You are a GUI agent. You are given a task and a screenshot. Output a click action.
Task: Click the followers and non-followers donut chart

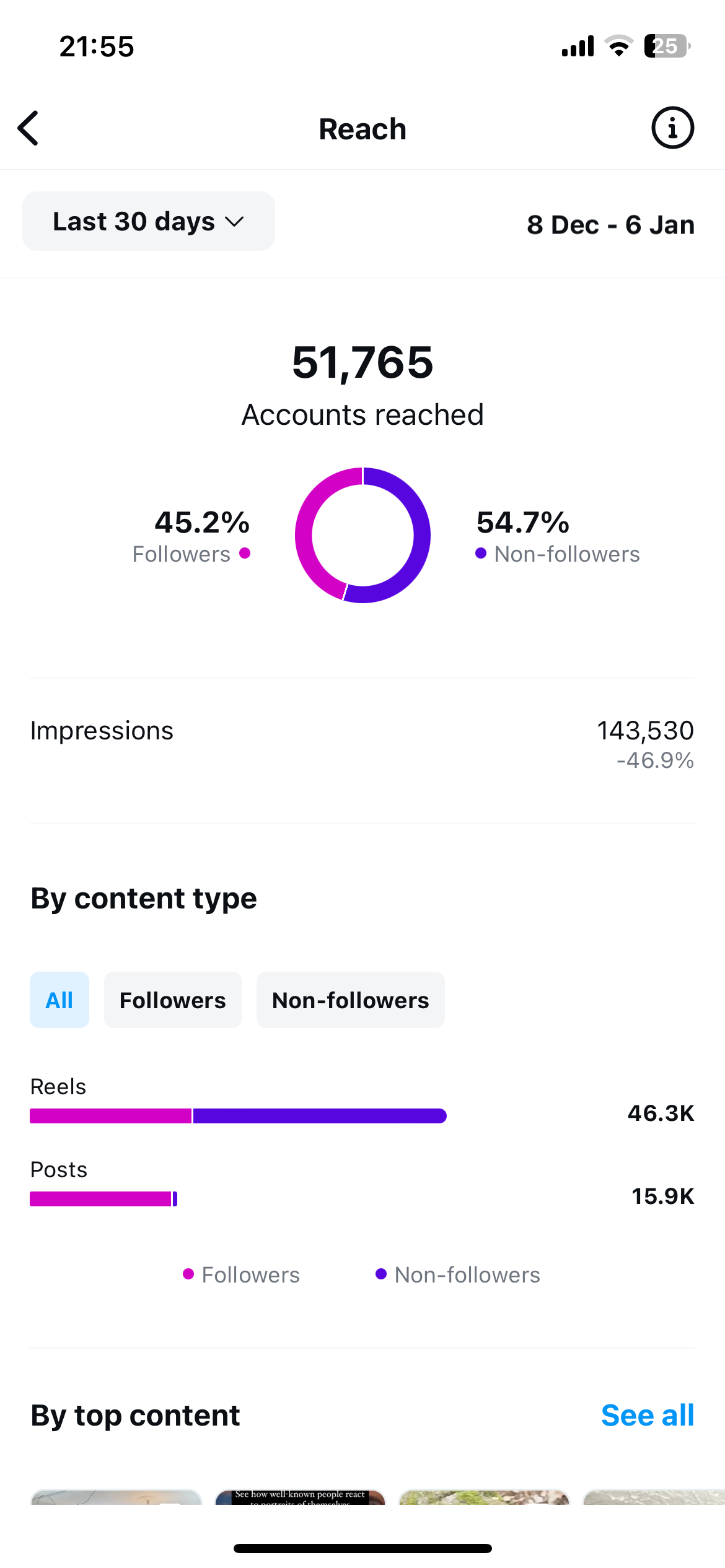tap(362, 535)
